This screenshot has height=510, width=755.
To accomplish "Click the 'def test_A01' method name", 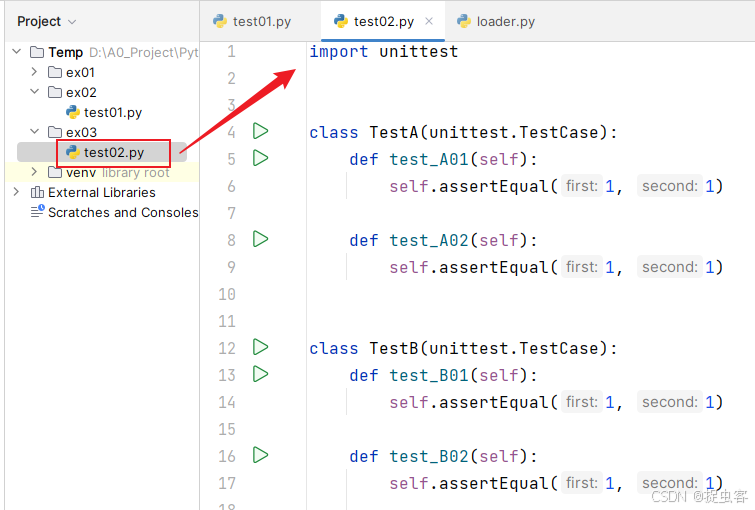I will pos(430,159).
